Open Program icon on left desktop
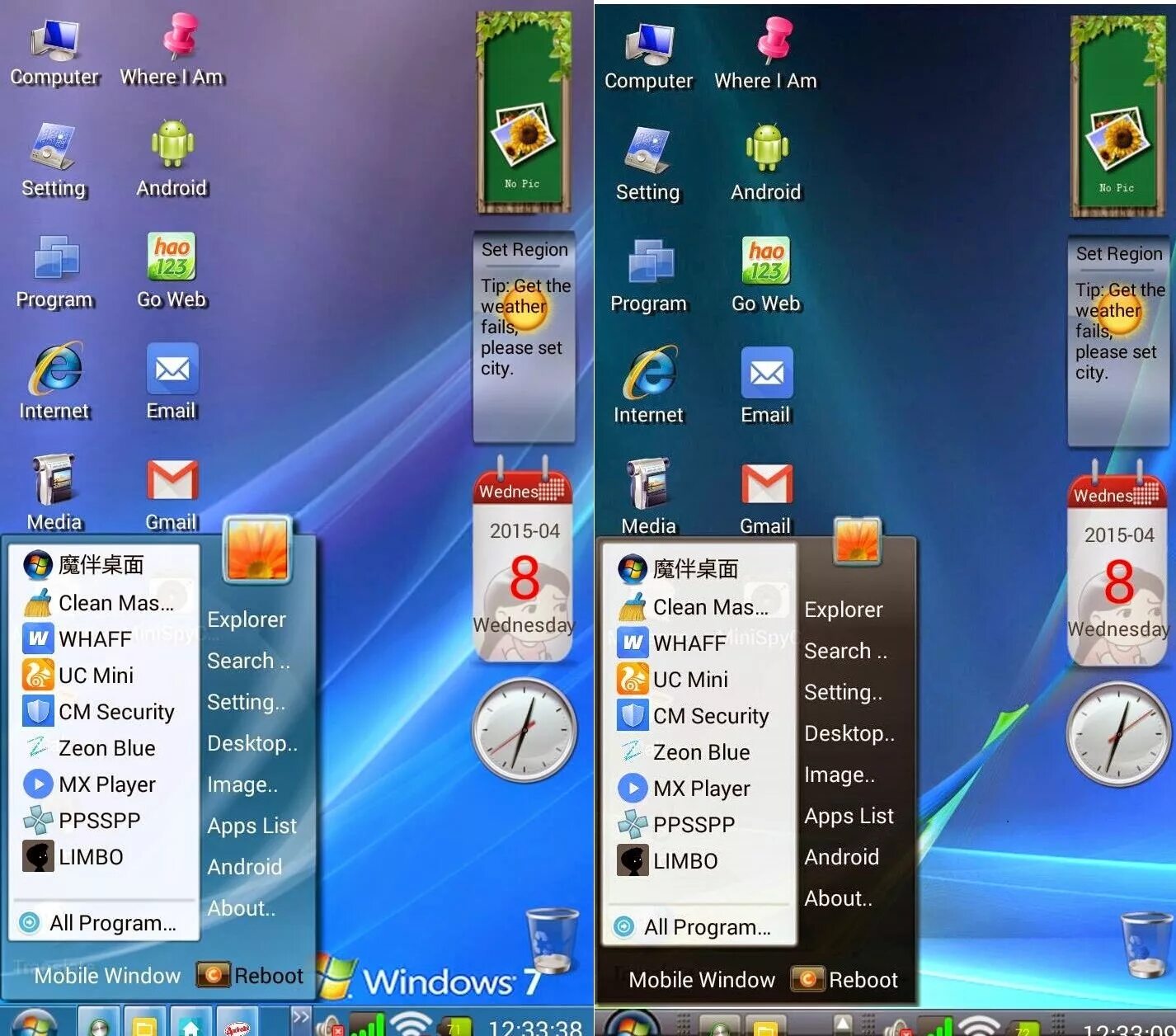This screenshot has height=1036, width=1176. 55,257
